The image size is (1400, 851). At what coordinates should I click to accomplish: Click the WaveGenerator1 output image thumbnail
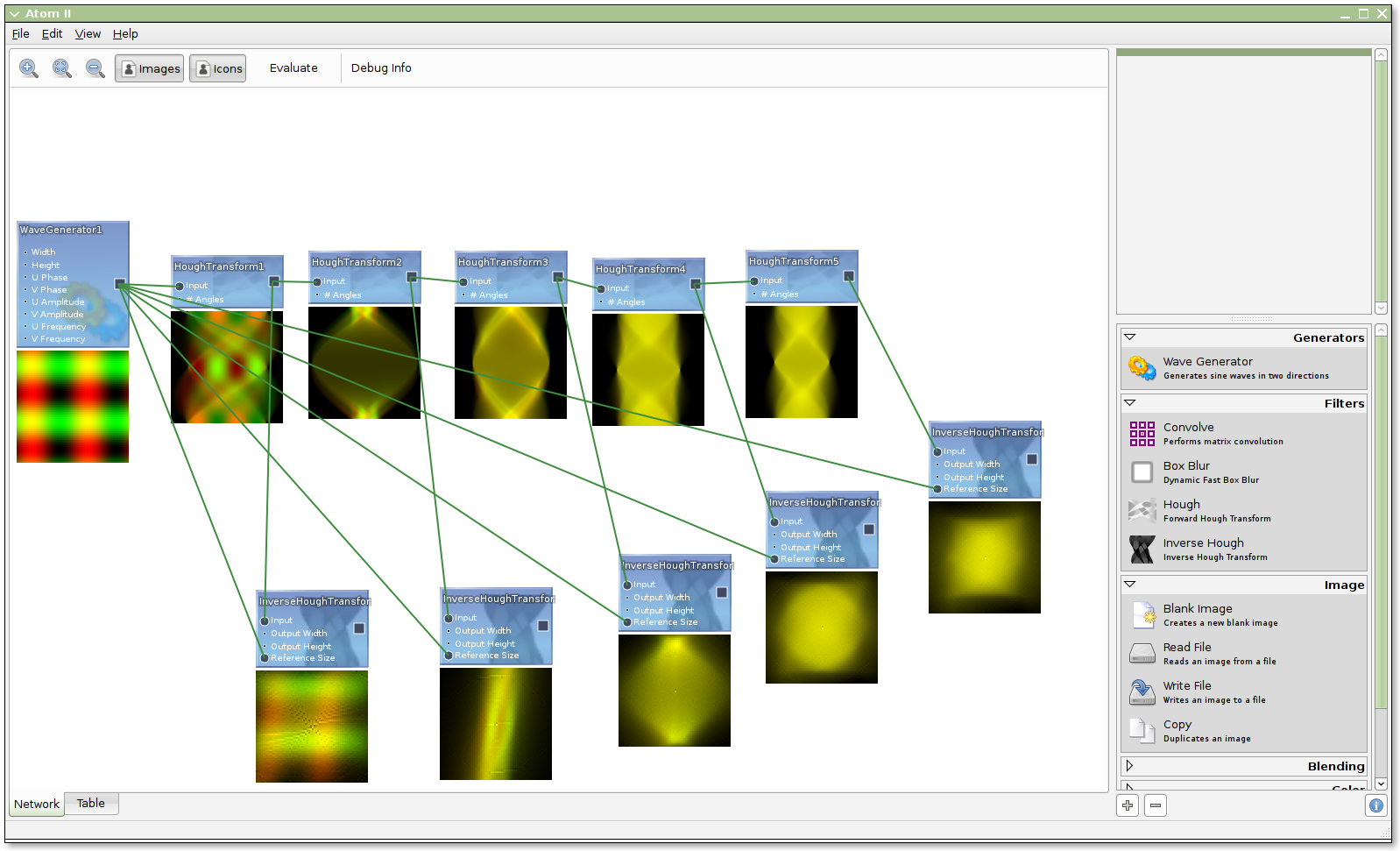[x=73, y=407]
